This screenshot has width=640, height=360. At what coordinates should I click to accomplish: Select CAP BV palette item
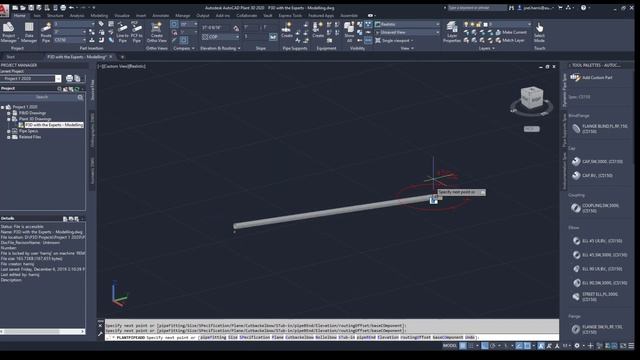pos(592,176)
